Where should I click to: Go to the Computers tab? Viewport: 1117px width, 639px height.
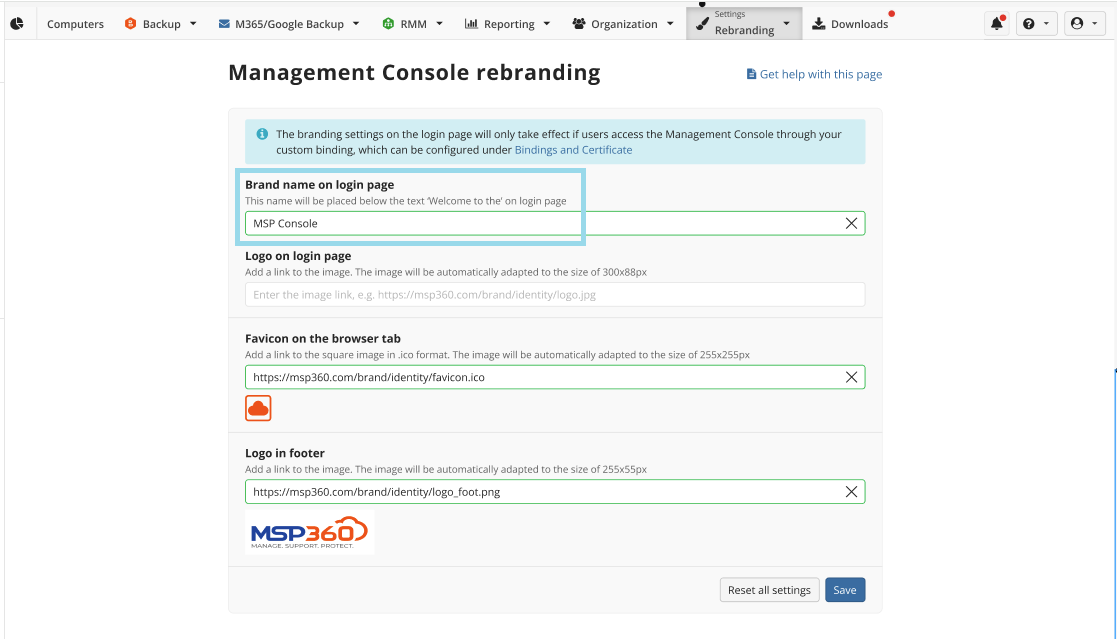click(75, 24)
